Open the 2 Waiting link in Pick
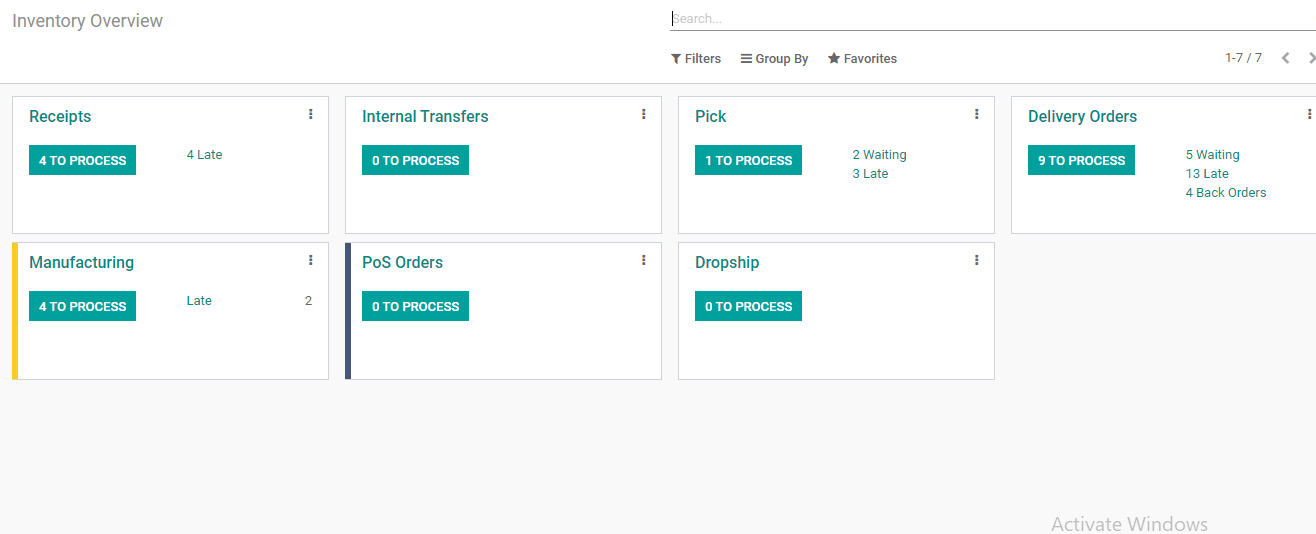 point(879,155)
